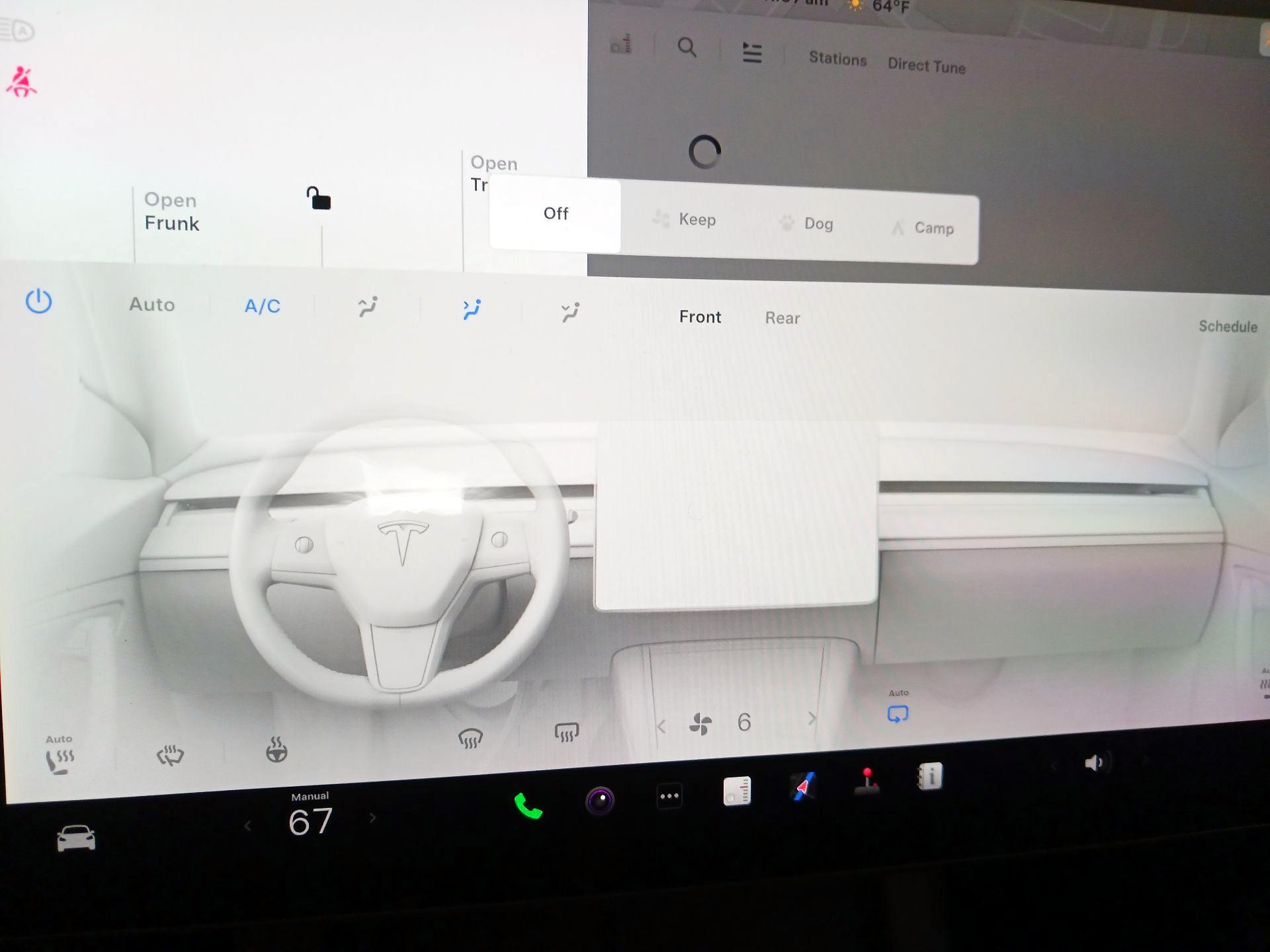
Task: Increase cabin temperature with the right arrow
Action: [x=372, y=817]
